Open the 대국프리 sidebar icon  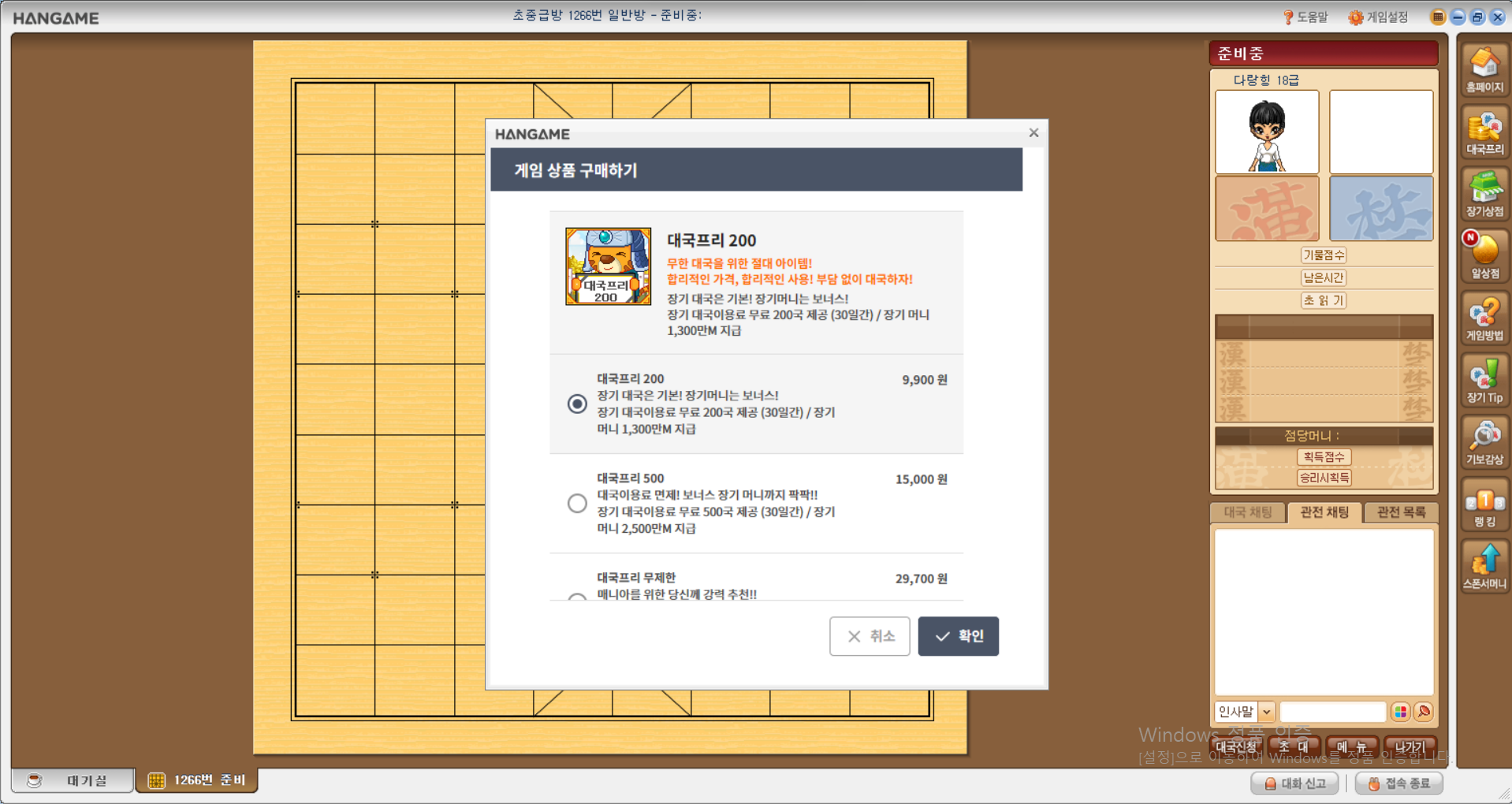(x=1484, y=132)
